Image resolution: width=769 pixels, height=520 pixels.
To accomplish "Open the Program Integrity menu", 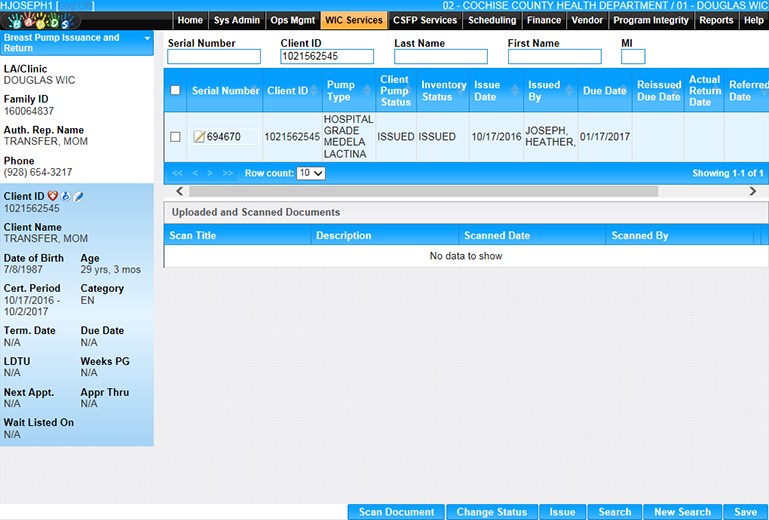I will point(651,20).
